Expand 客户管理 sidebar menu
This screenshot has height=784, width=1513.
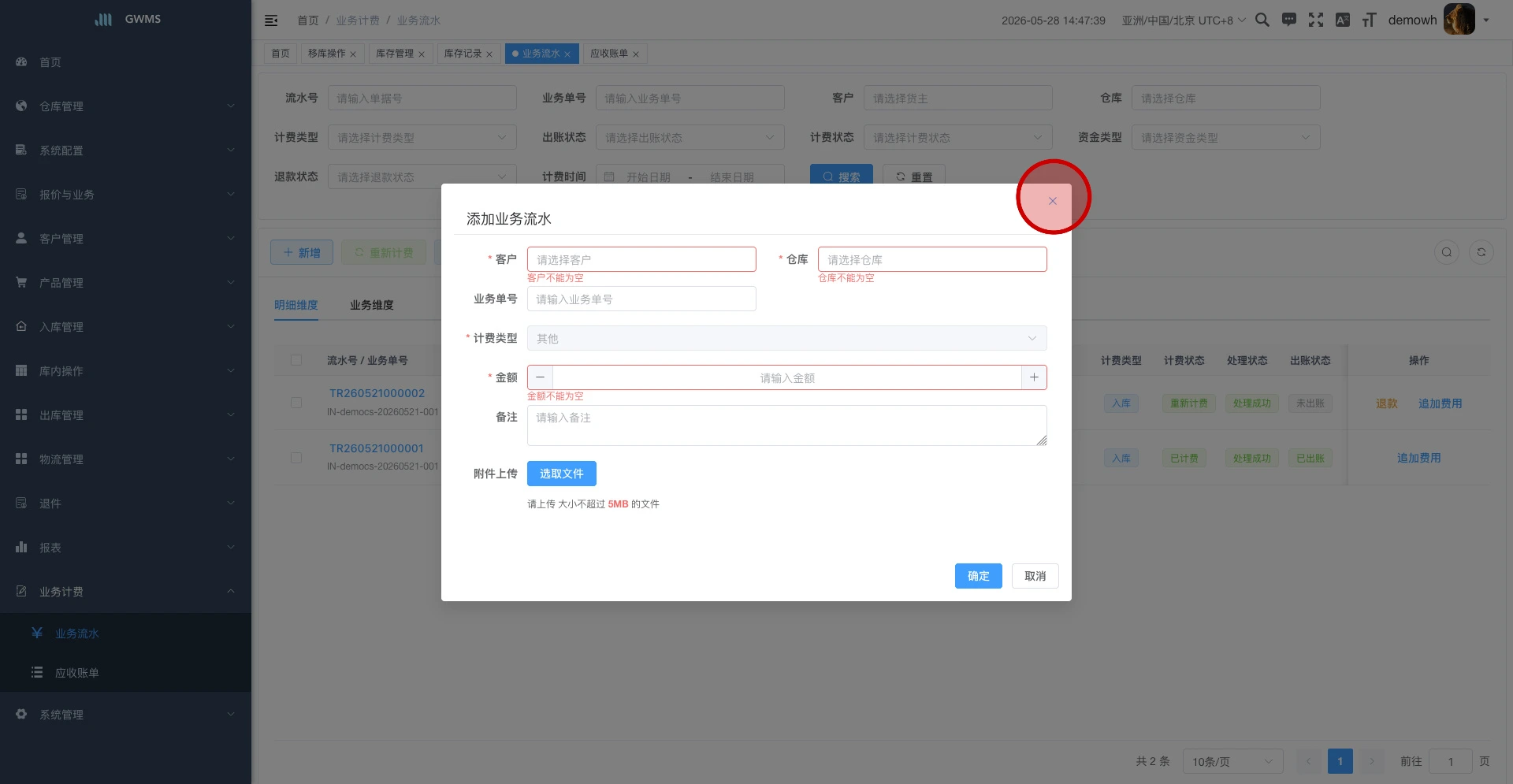[126, 239]
